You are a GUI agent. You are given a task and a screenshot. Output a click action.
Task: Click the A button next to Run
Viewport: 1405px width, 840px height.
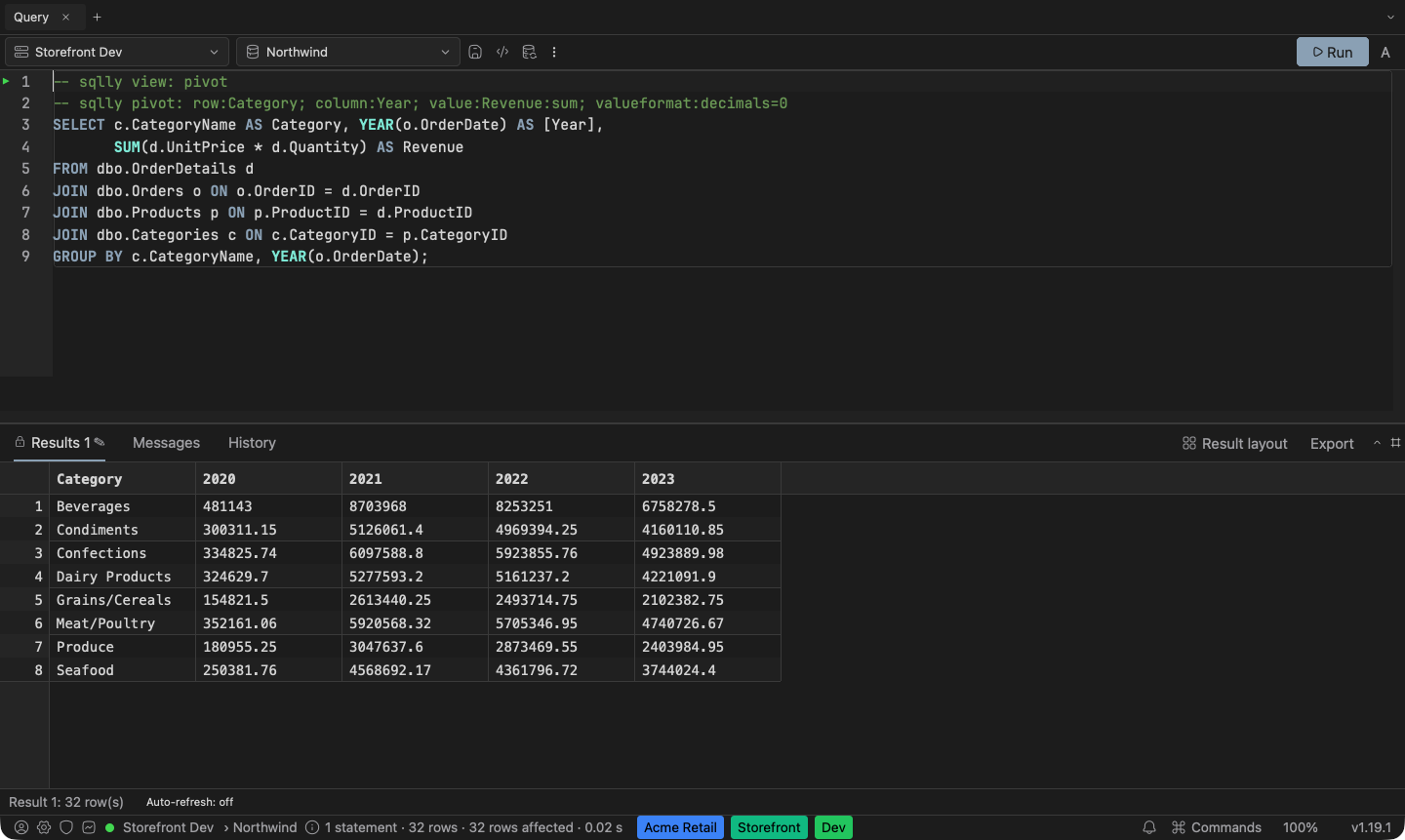click(1385, 52)
